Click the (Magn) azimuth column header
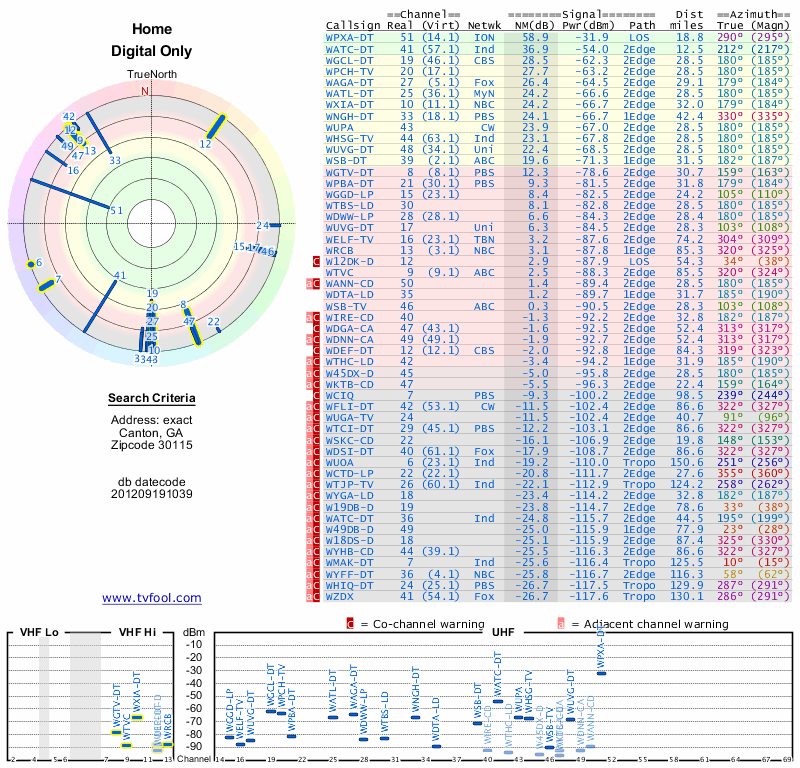Image resolution: width=800 pixels, height=768 pixels. point(770,26)
